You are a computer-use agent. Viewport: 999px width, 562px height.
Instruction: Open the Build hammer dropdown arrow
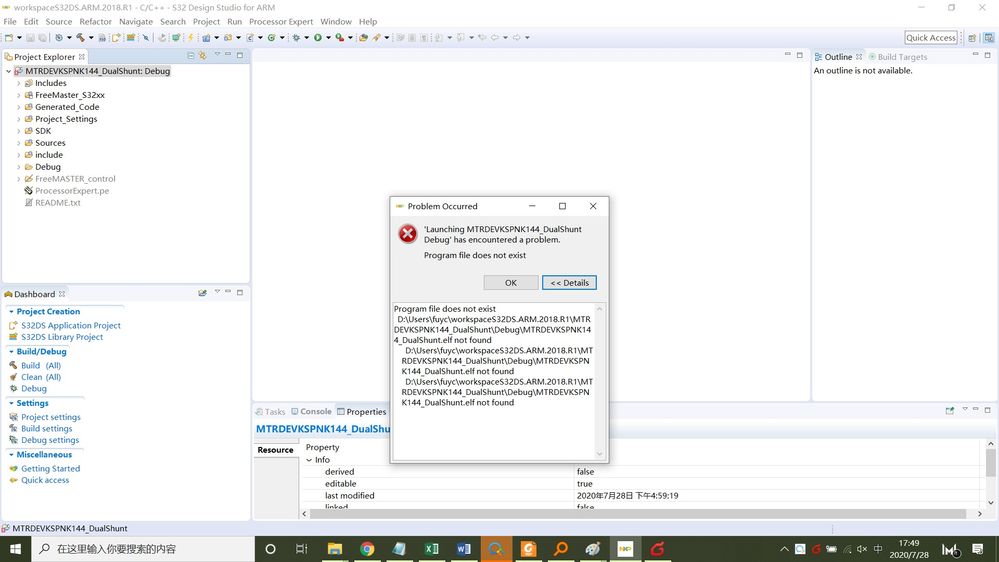pos(91,38)
